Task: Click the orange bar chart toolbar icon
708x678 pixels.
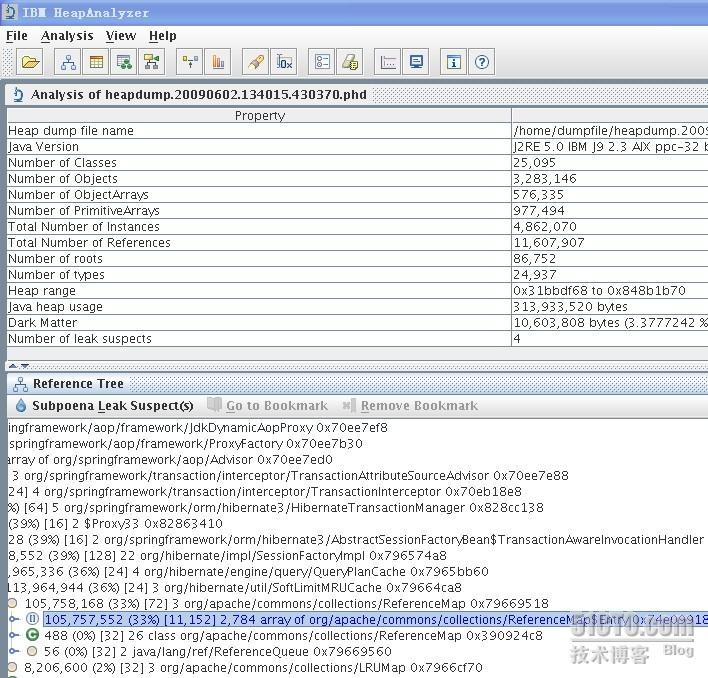Action: pos(218,62)
